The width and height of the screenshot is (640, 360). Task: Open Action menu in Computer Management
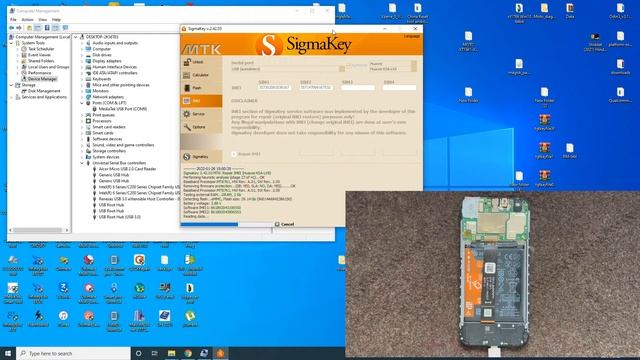pos(27,20)
